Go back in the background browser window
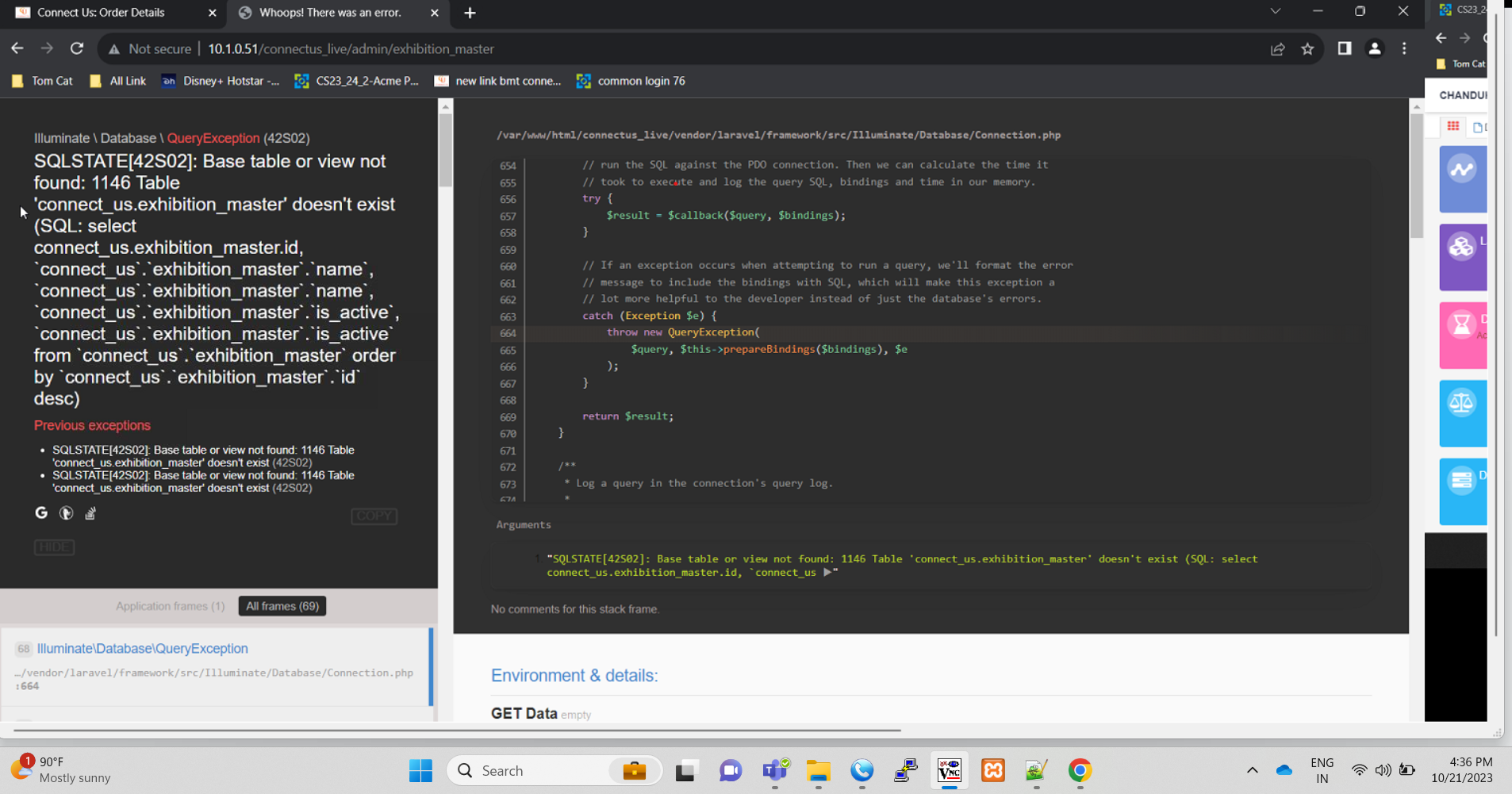Screen dimensions: 1512x794 tap(1441, 38)
